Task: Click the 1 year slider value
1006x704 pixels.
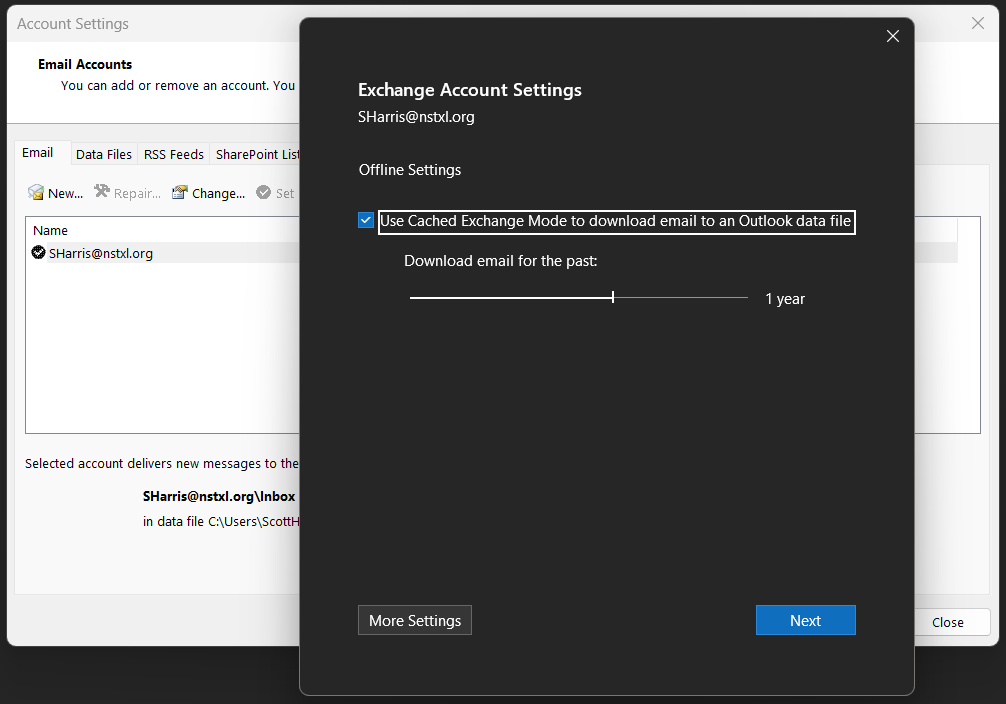Action: pos(785,299)
